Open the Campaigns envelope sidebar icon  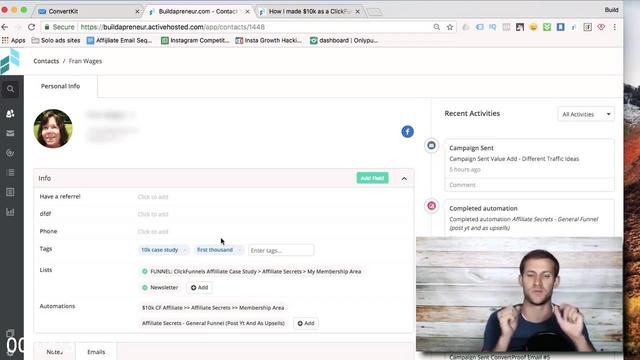click(10, 133)
